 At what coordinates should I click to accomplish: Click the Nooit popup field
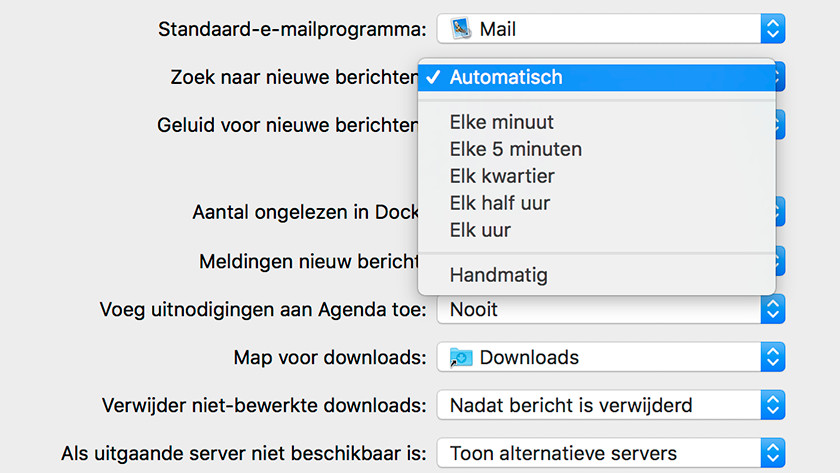tap(611, 309)
